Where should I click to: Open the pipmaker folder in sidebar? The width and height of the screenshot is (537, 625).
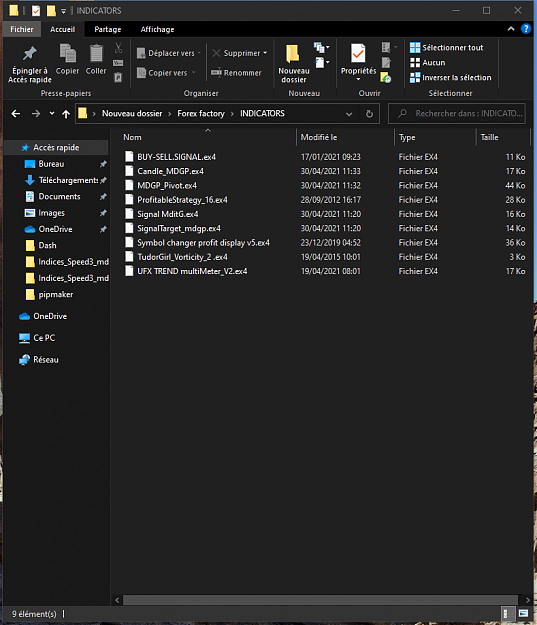point(56,295)
